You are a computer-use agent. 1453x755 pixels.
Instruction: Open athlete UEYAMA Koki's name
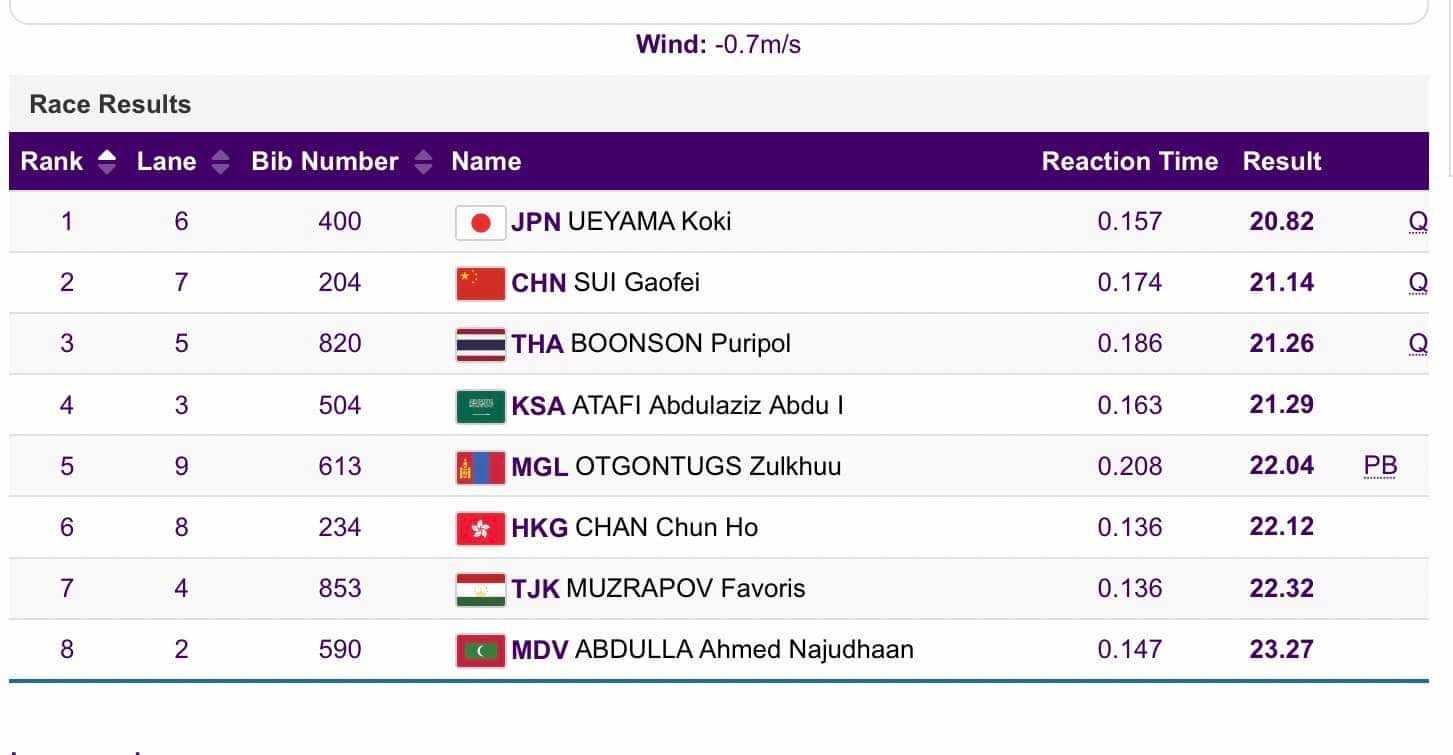click(649, 221)
